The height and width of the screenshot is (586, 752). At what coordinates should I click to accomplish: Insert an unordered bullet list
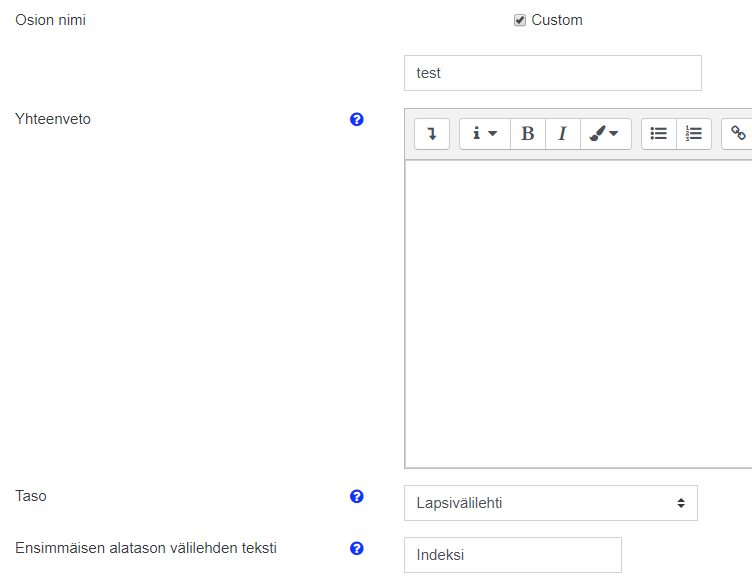(x=659, y=134)
